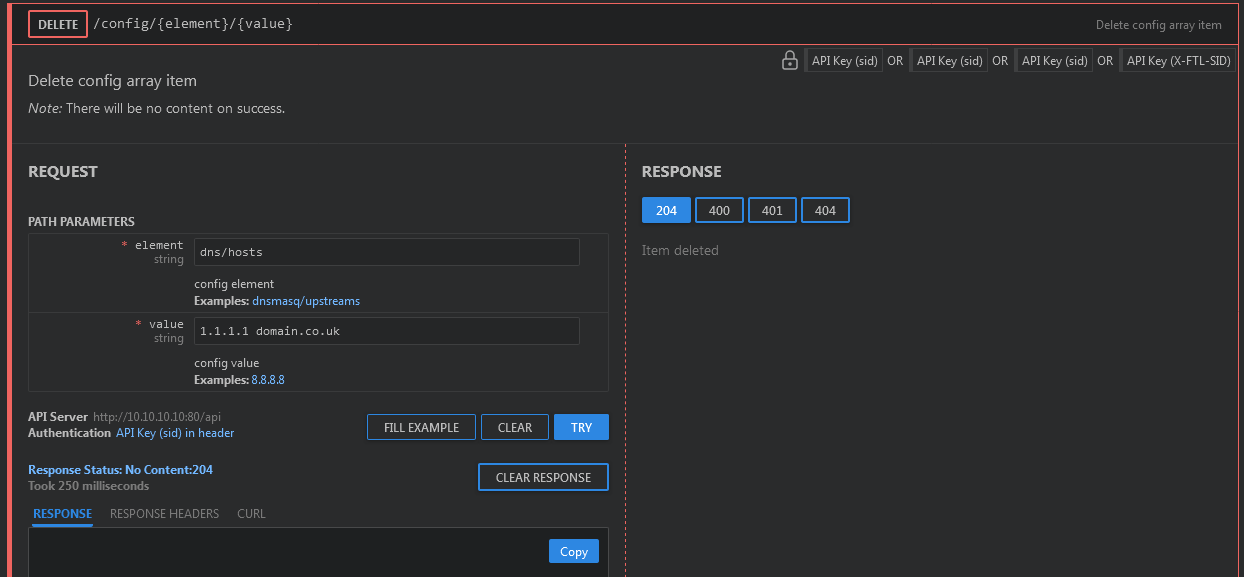This screenshot has width=1244, height=577.
Task: Switch to the CURL tab
Action: pos(251,514)
